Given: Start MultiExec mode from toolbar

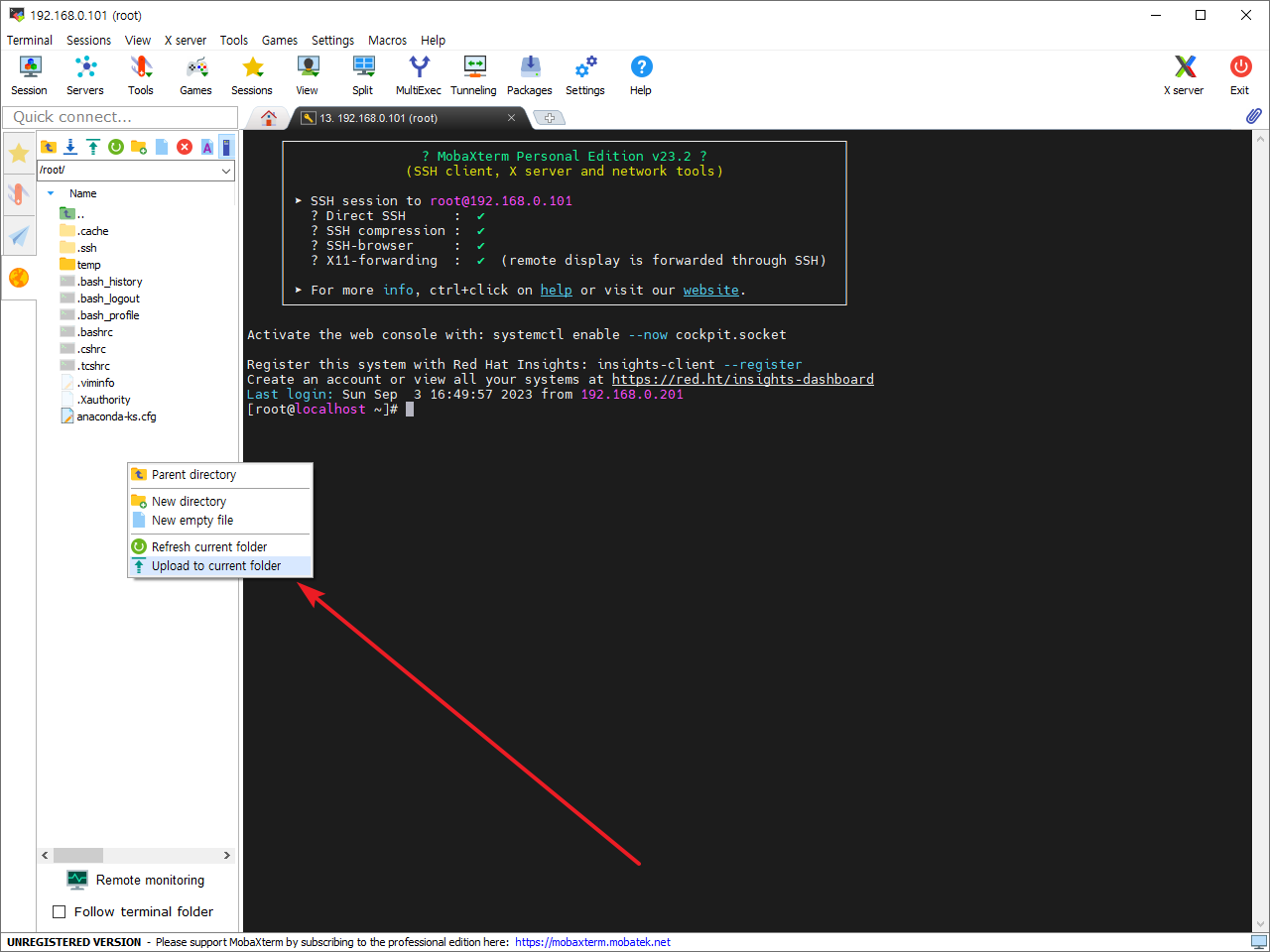Looking at the screenshot, I should [419, 75].
